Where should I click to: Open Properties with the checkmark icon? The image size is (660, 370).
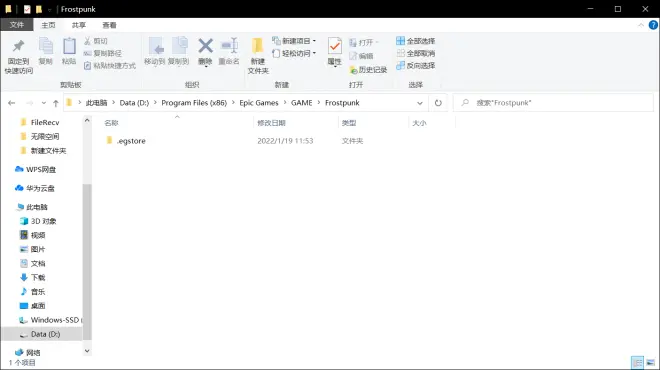pyautogui.click(x=335, y=51)
